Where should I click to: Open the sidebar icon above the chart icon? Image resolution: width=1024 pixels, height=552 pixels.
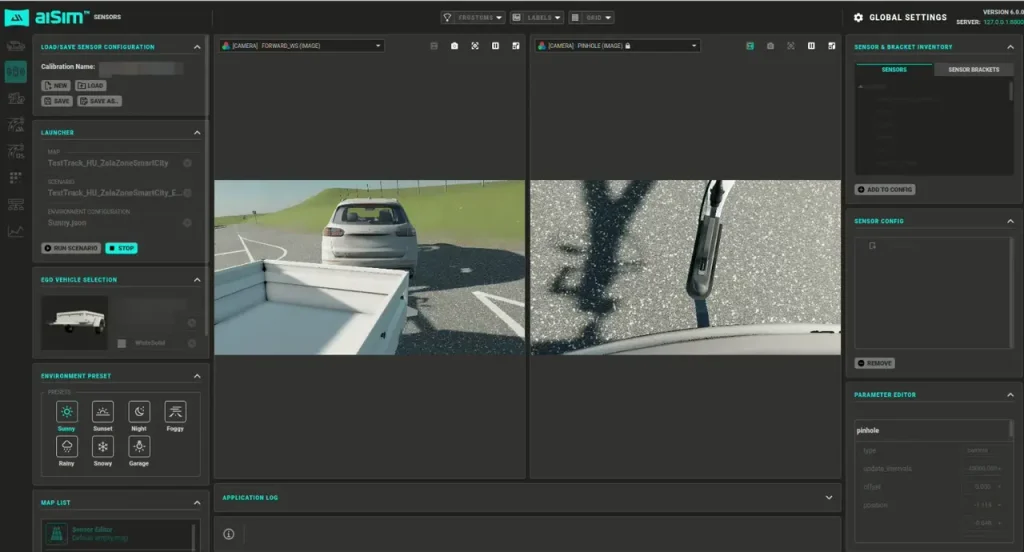tap(16, 204)
